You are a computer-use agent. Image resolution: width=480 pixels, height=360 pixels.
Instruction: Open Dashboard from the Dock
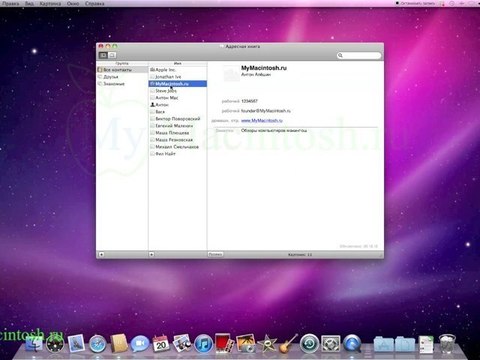pos(55,344)
